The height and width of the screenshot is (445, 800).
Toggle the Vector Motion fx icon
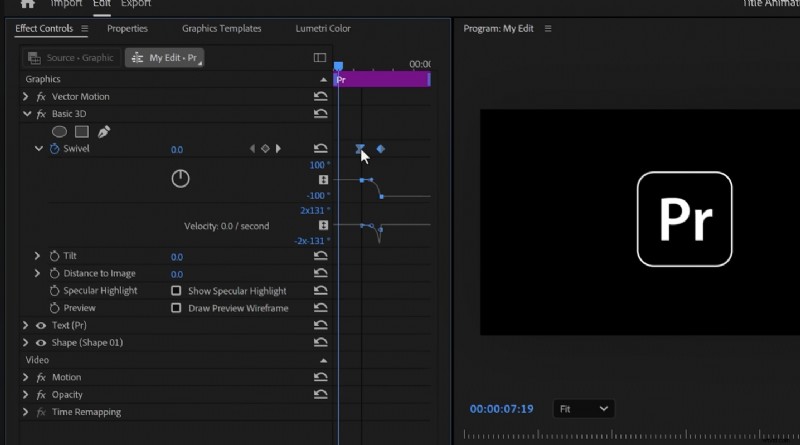41,96
